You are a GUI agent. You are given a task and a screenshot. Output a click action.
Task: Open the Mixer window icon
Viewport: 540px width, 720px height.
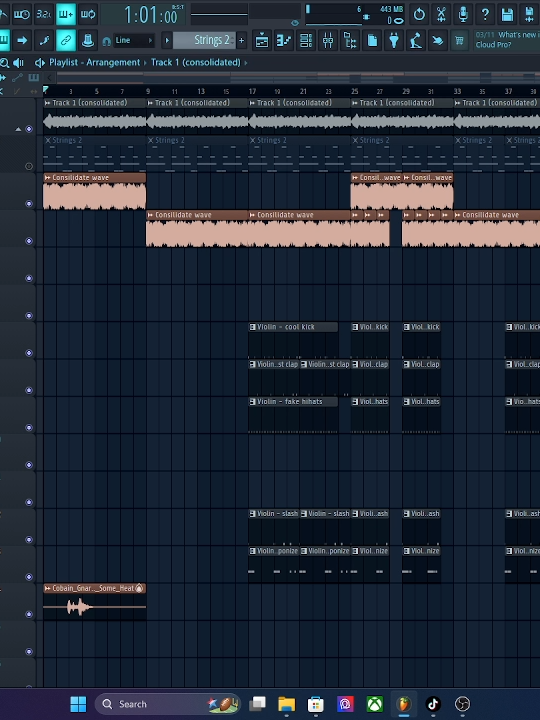click(x=328, y=41)
